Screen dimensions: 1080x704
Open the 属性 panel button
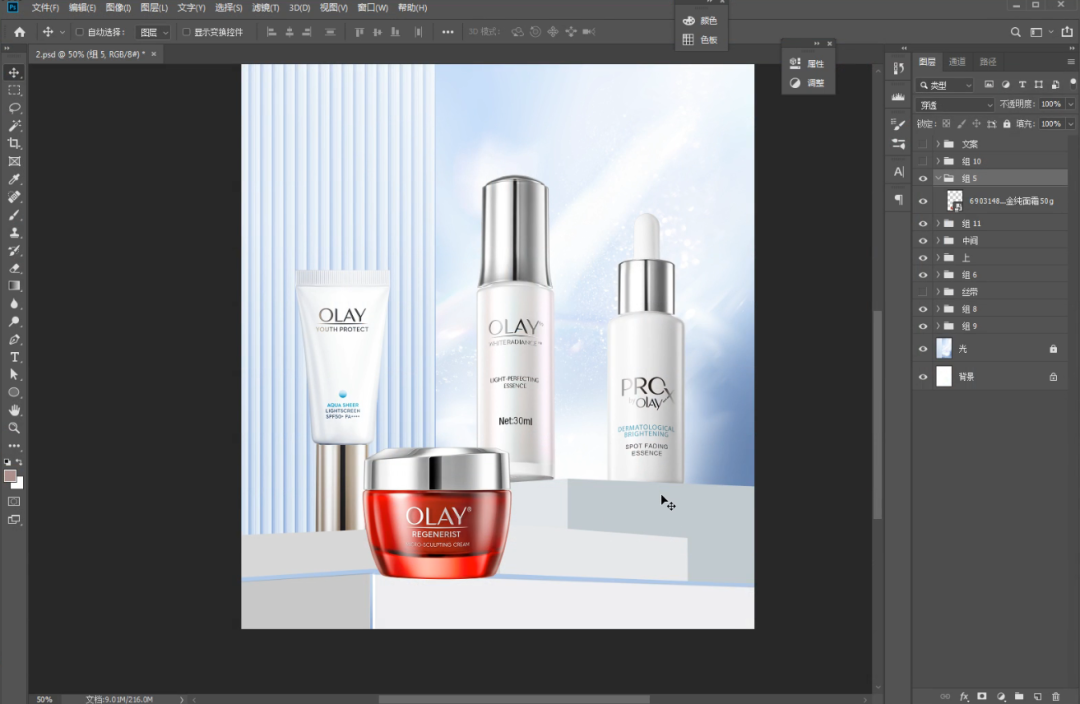coord(807,63)
